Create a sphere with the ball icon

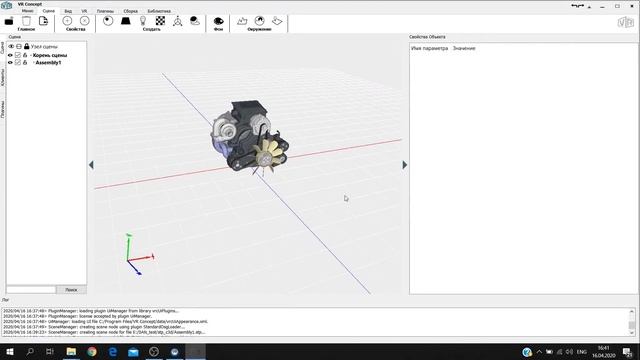(108, 21)
